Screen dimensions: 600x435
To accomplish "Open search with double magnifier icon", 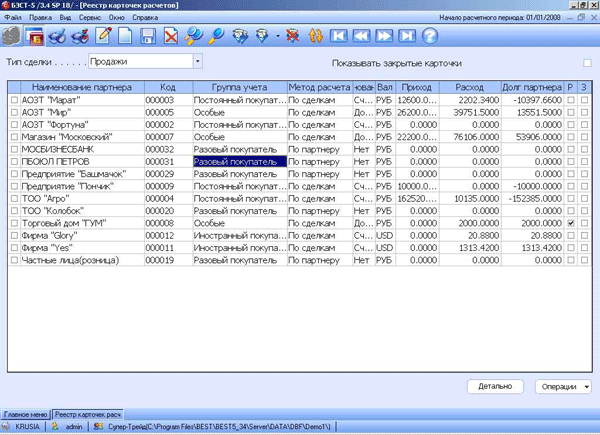I will [194, 36].
